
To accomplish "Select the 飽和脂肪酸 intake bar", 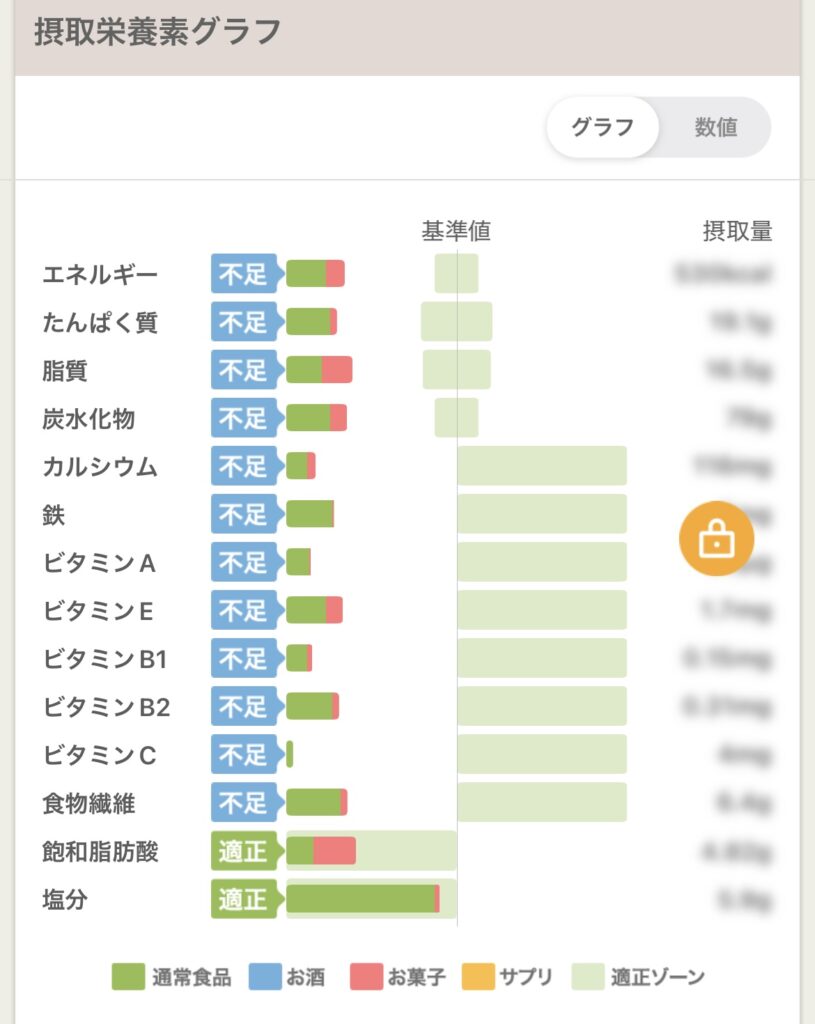I will [321, 850].
